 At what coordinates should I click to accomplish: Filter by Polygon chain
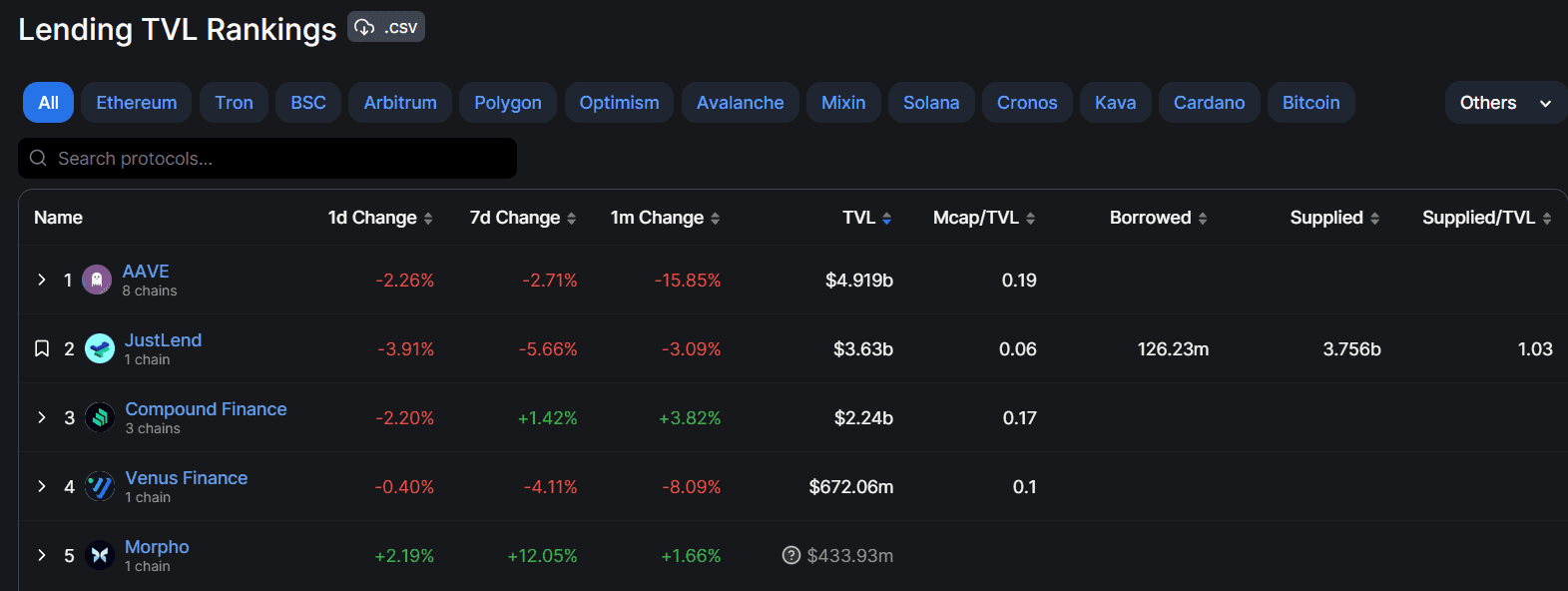tap(508, 103)
